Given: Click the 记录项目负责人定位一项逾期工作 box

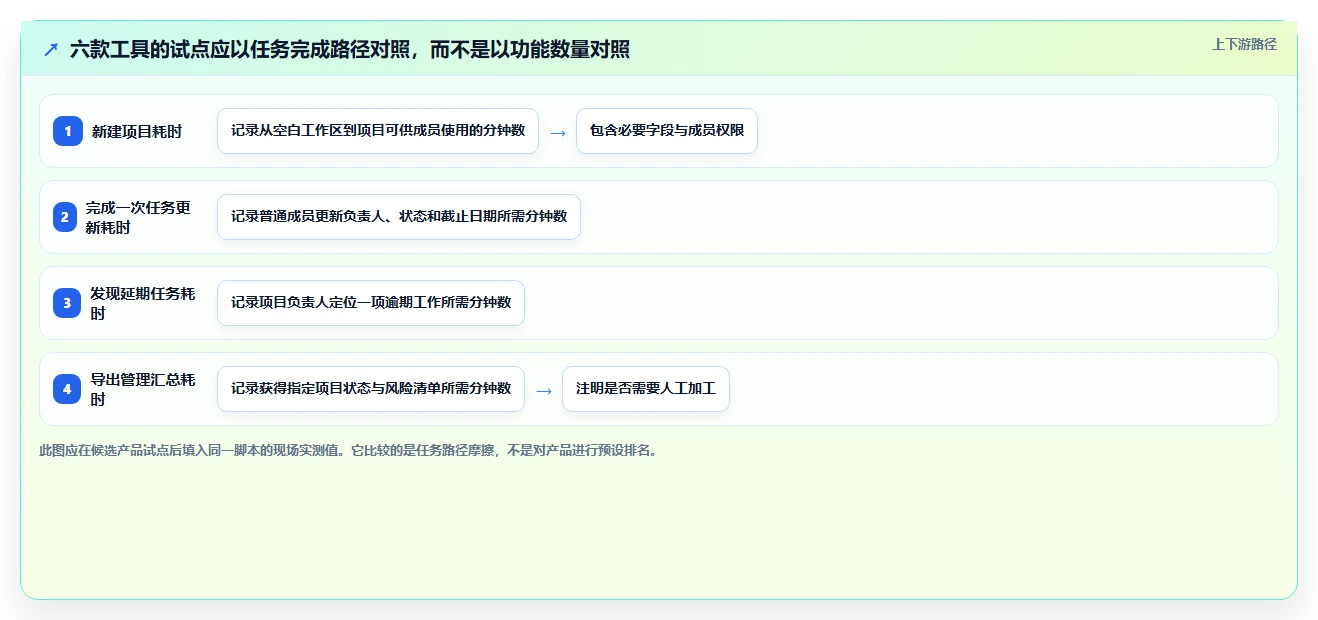Looking at the screenshot, I should click(371, 303).
